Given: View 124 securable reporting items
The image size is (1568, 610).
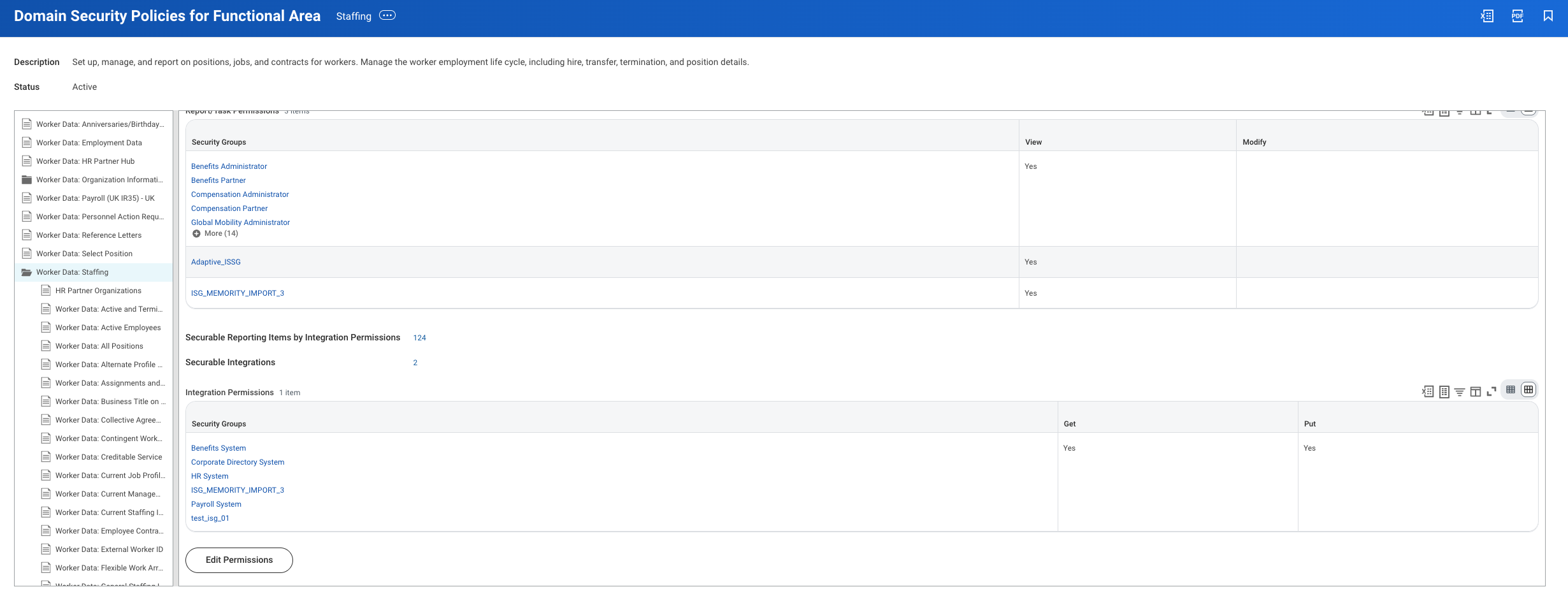Looking at the screenshot, I should click(419, 338).
